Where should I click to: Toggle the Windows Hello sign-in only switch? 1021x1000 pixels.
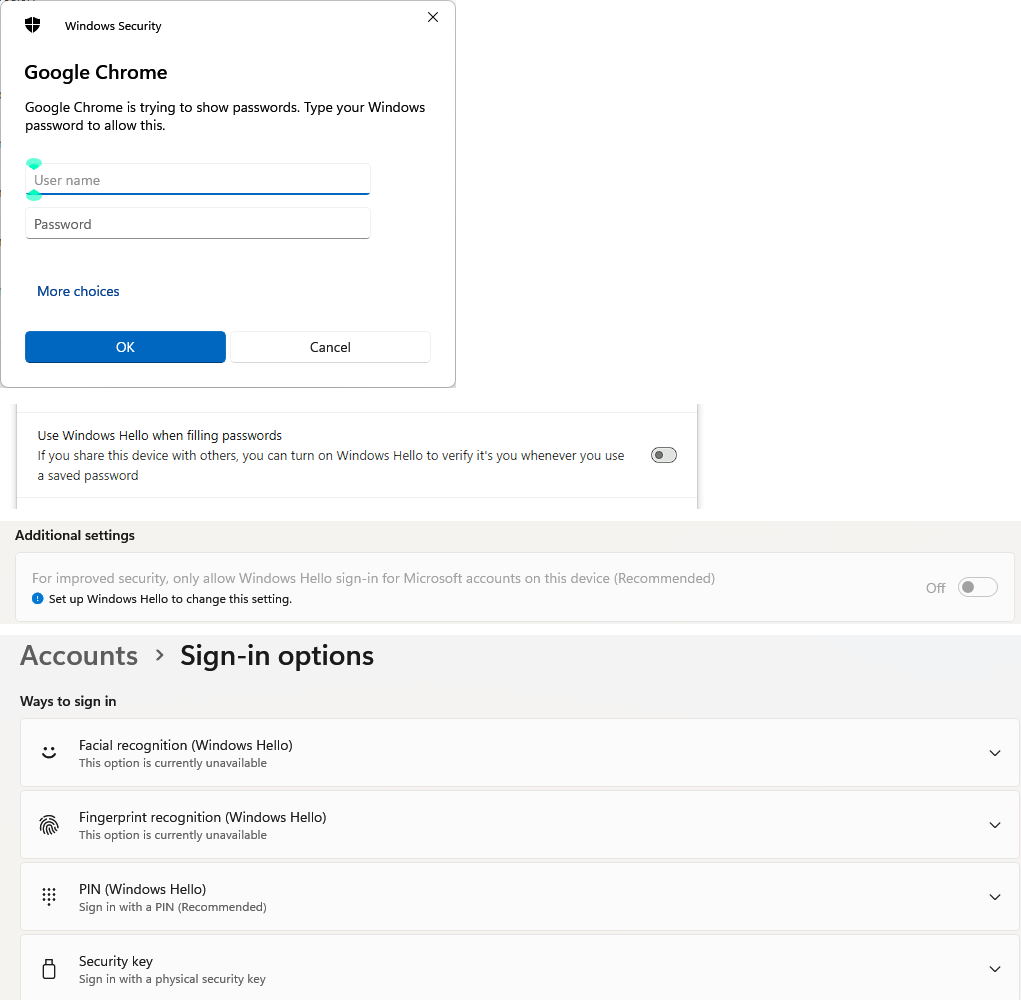(x=977, y=587)
